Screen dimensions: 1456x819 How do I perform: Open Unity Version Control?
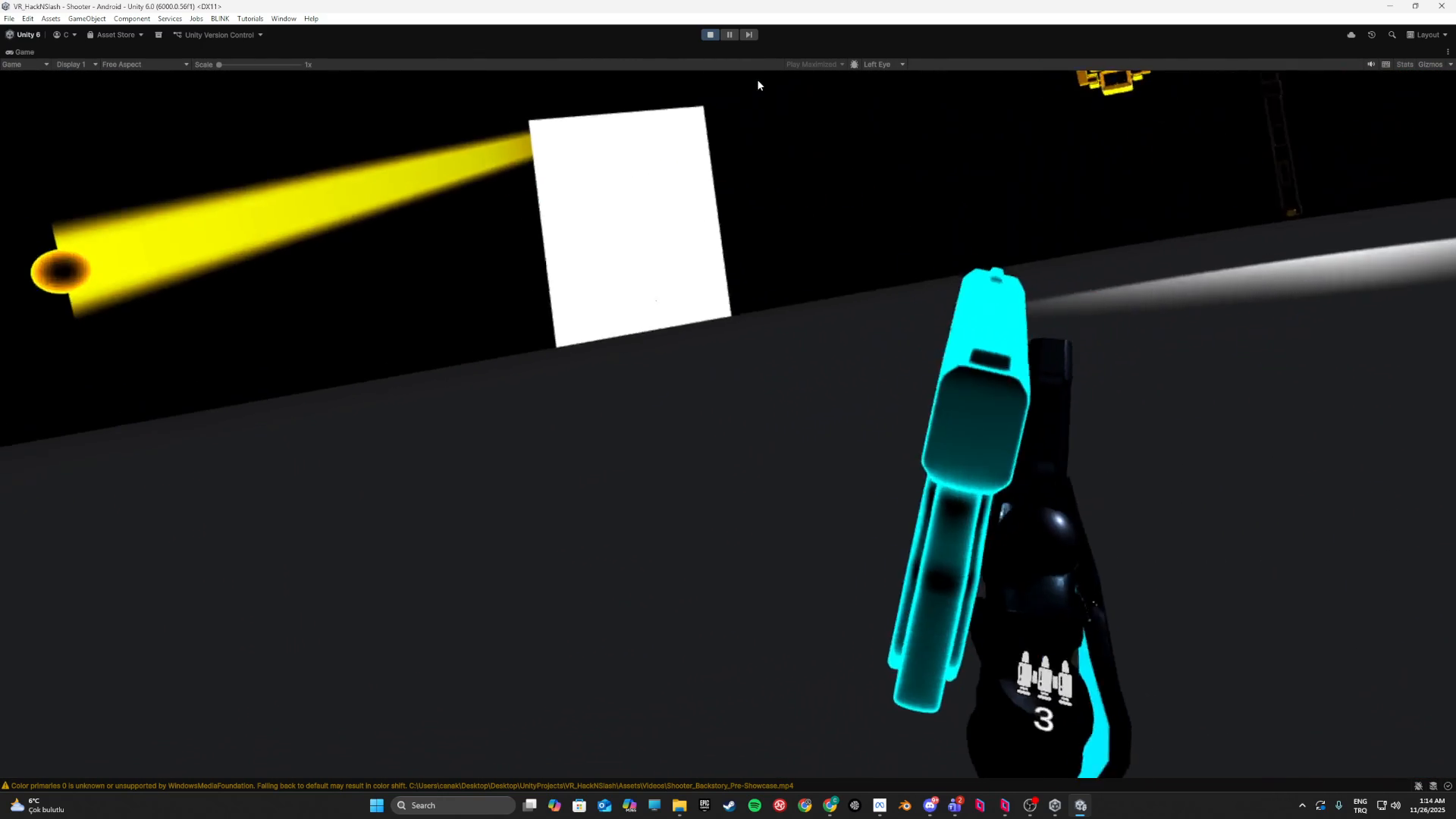[x=218, y=35]
